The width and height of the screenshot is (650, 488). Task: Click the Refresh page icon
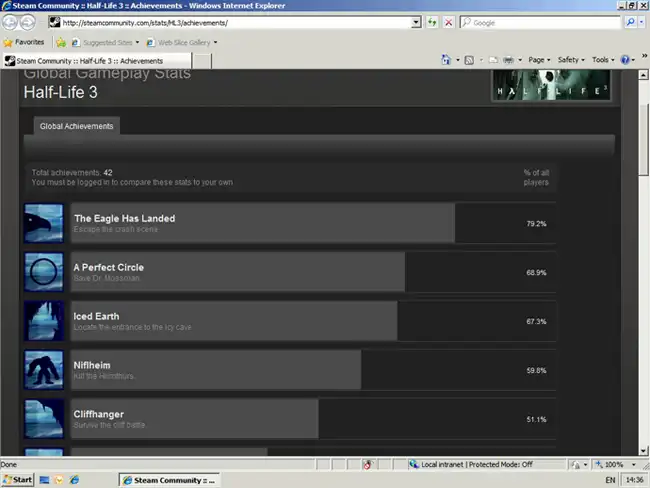[x=432, y=22]
